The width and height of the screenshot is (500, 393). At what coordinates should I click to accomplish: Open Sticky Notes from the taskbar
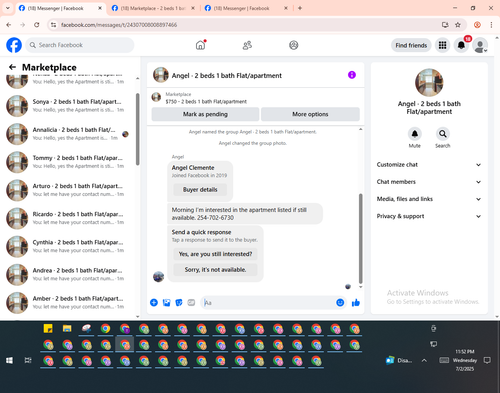click(48, 329)
